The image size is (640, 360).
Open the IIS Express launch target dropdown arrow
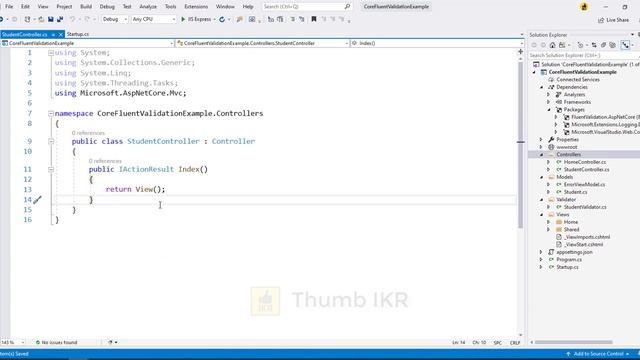coord(214,19)
